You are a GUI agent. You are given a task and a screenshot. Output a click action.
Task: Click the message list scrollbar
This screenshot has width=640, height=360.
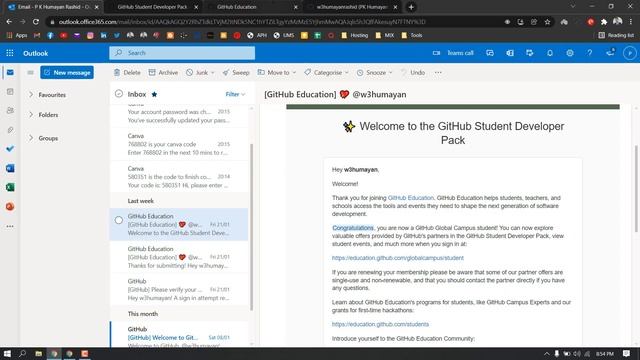[x=251, y=227]
